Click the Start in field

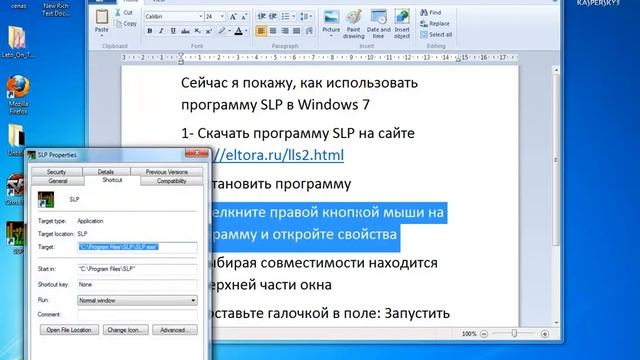tap(137, 269)
